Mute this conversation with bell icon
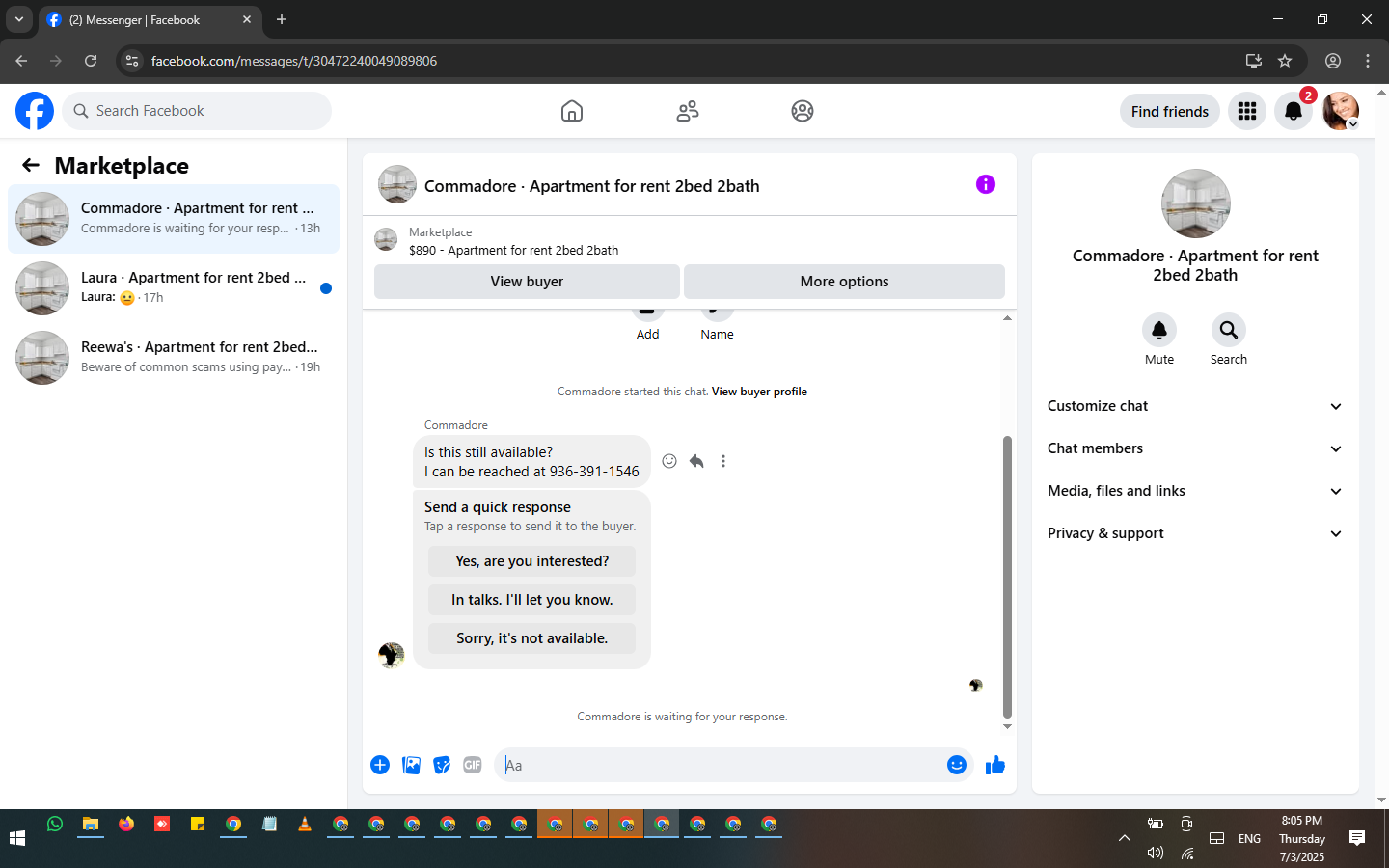The image size is (1389, 868). 1159,330
